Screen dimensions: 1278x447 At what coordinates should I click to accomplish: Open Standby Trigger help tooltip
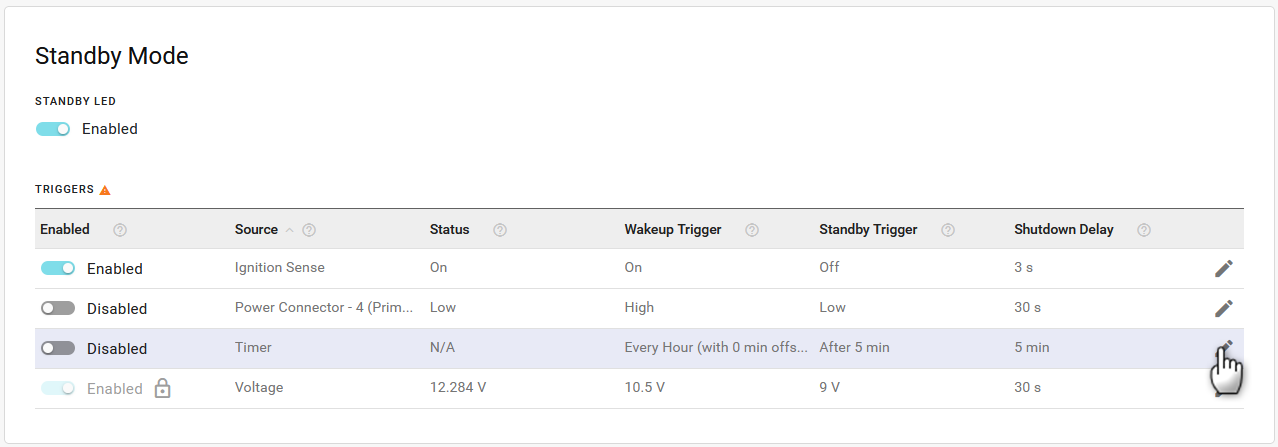(948, 230)
